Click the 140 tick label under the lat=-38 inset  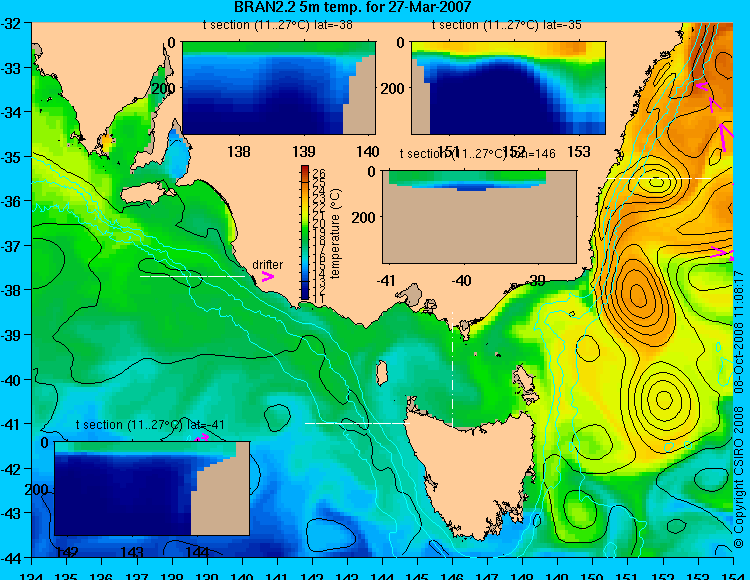368,152
